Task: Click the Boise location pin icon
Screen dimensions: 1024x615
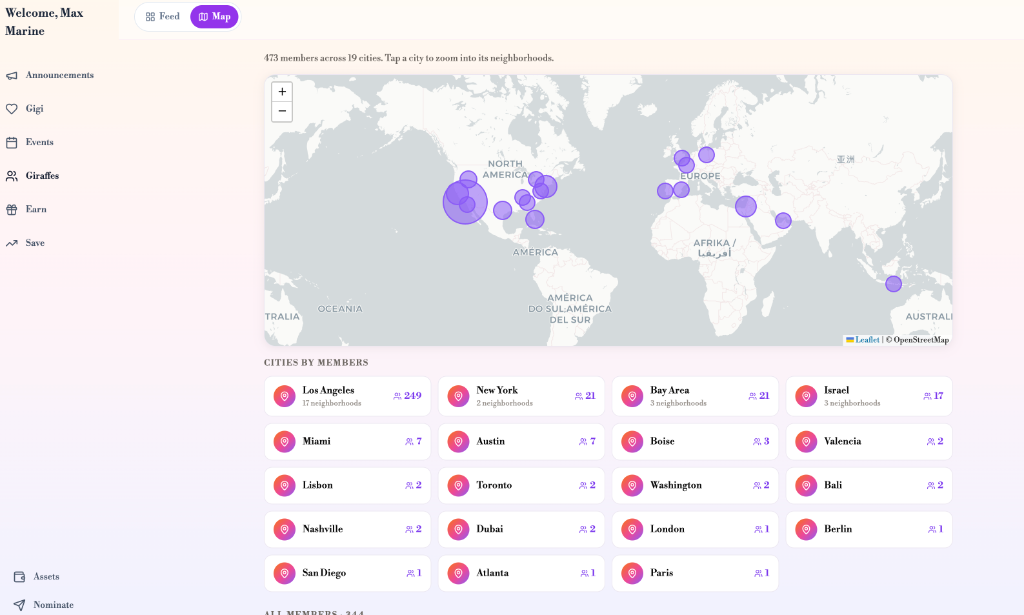Action: coord(632,442)
